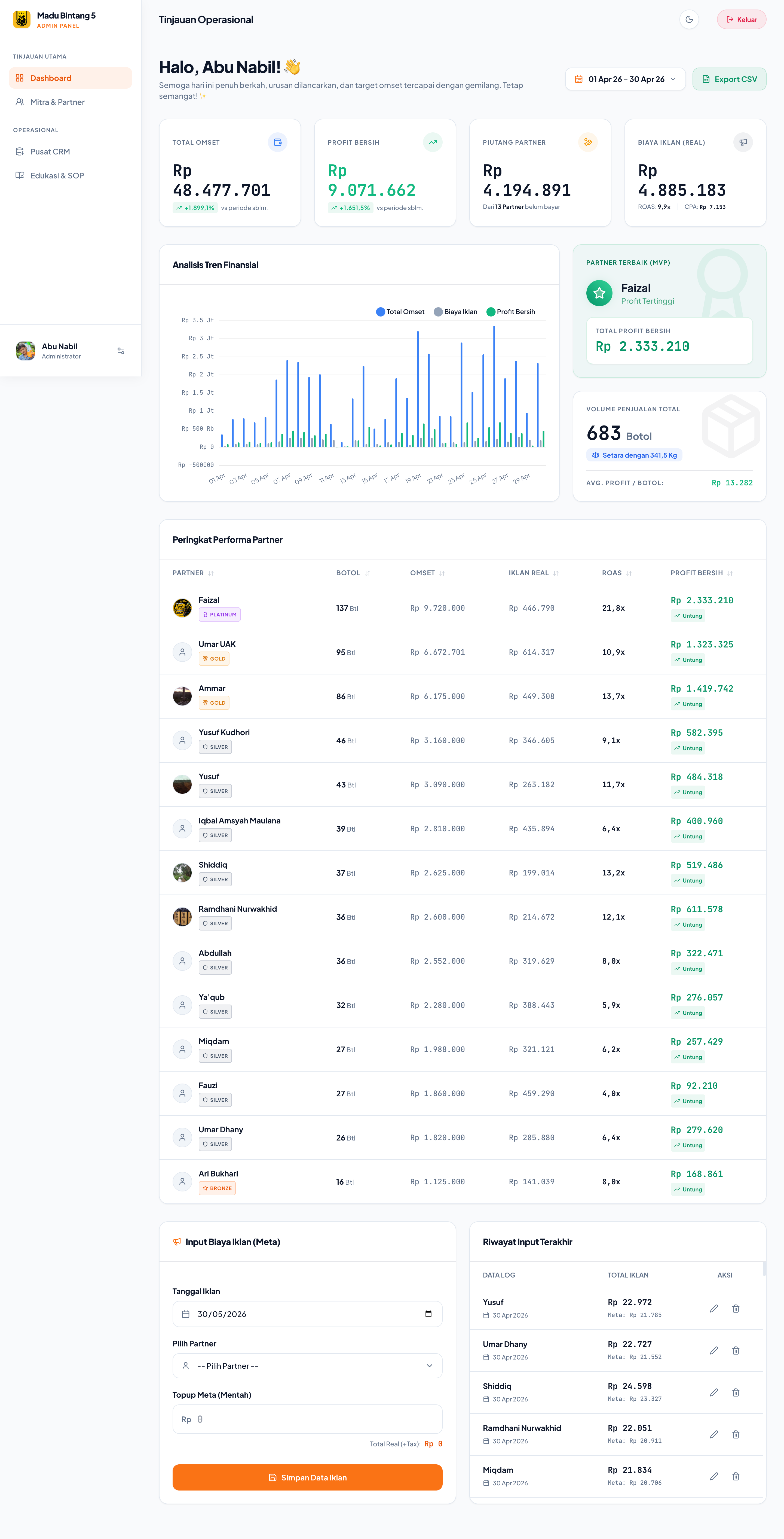Click Simpan Data Iklan button
784x1539 pixels.
click(x=308, y=1477)
